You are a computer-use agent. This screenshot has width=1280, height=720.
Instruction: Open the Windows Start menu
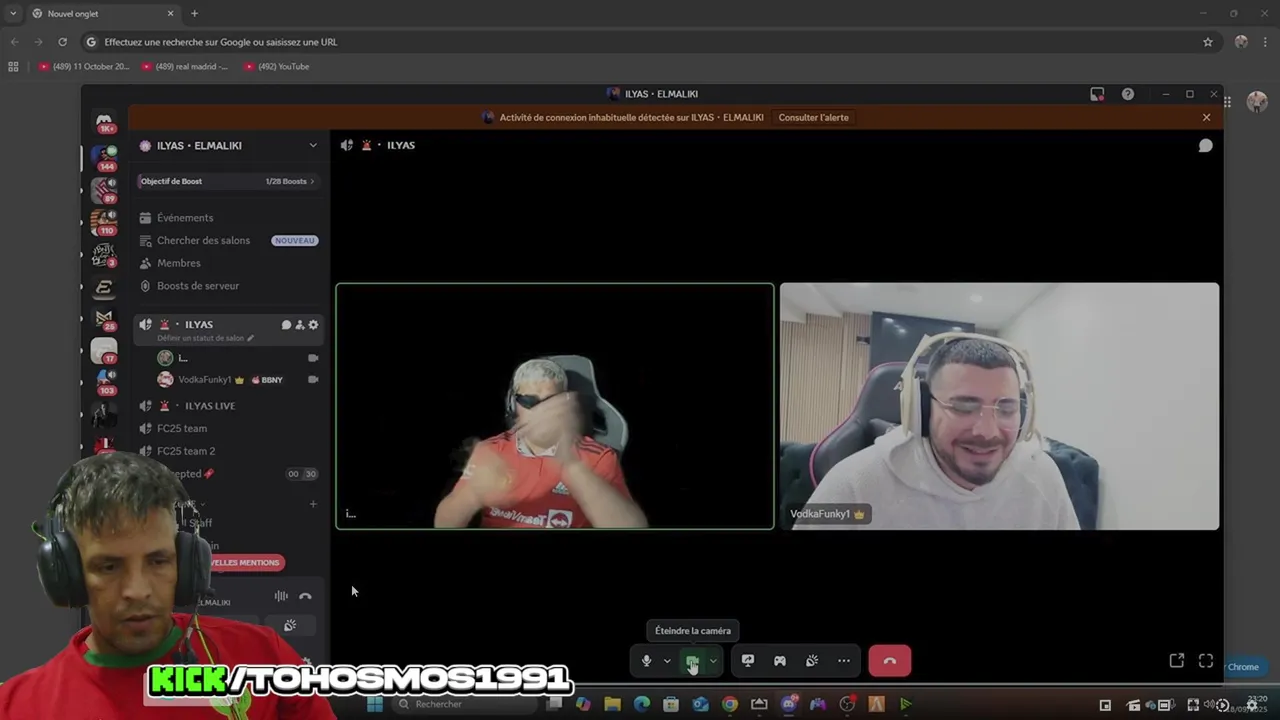375,704
